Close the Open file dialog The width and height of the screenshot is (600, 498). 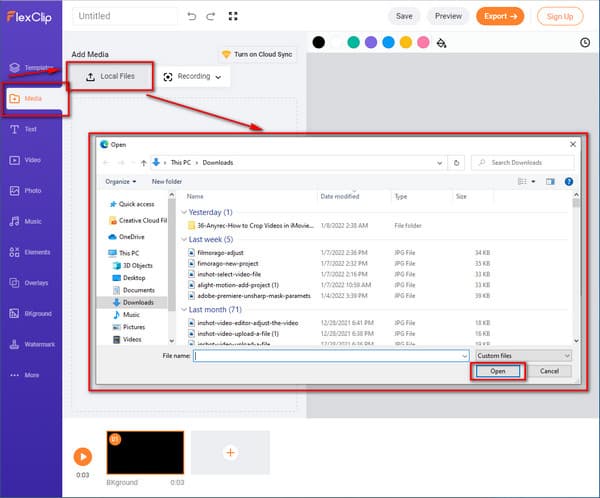[x=573, y=144]
